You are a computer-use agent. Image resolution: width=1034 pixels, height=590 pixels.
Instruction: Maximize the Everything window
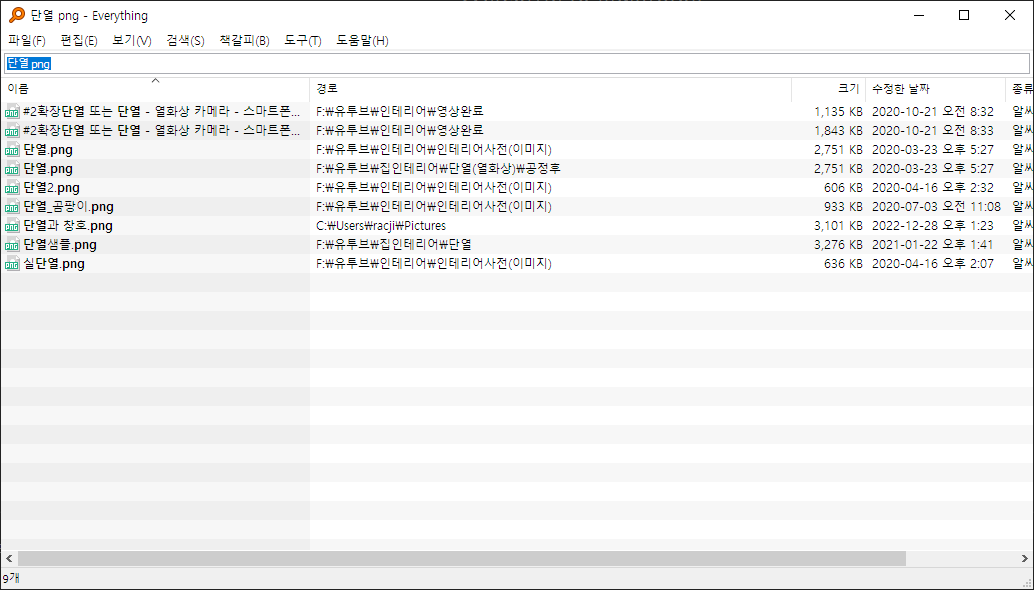tap(964, 15)
